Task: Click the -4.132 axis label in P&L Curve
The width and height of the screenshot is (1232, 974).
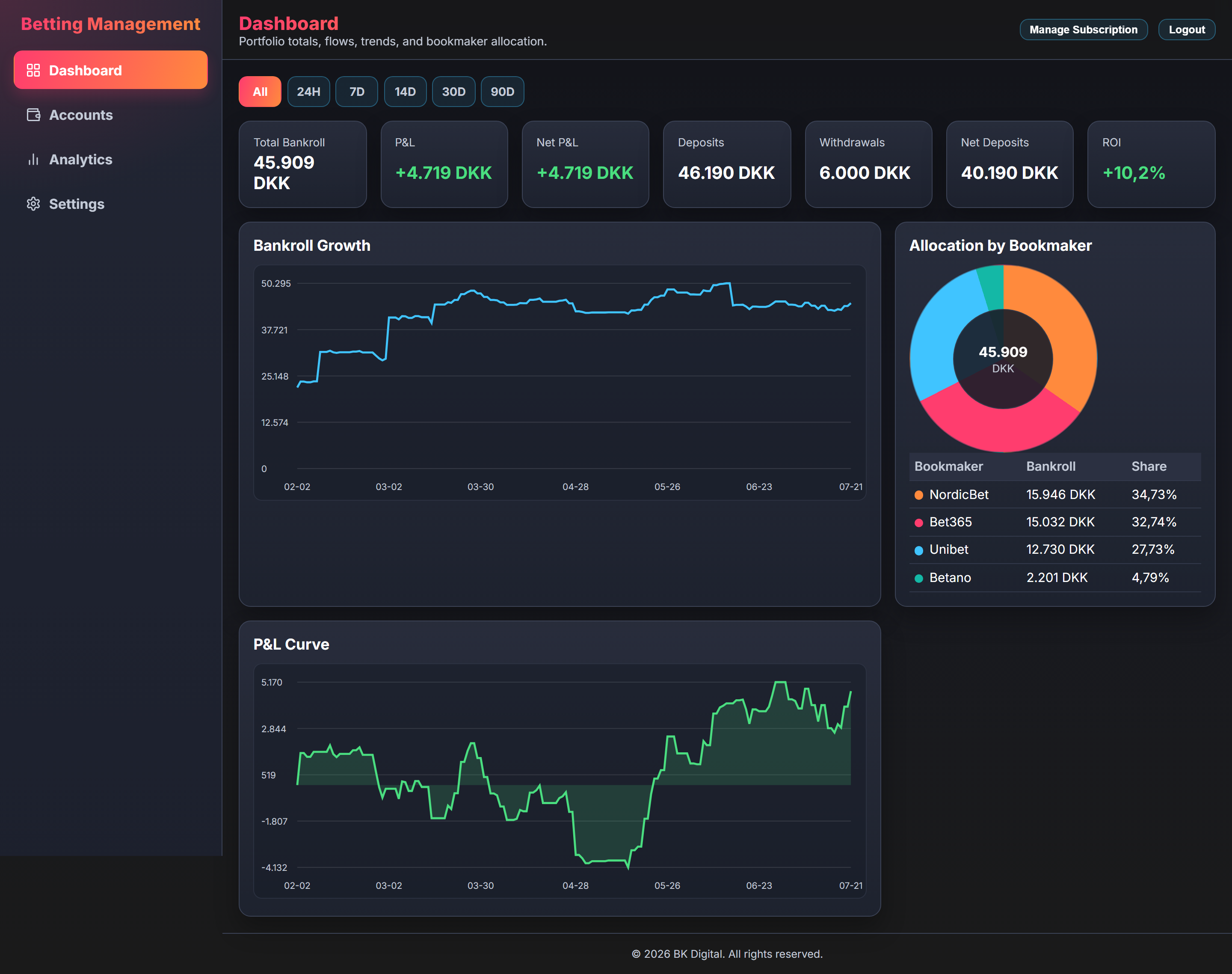Action: click(x=274, y=867)
